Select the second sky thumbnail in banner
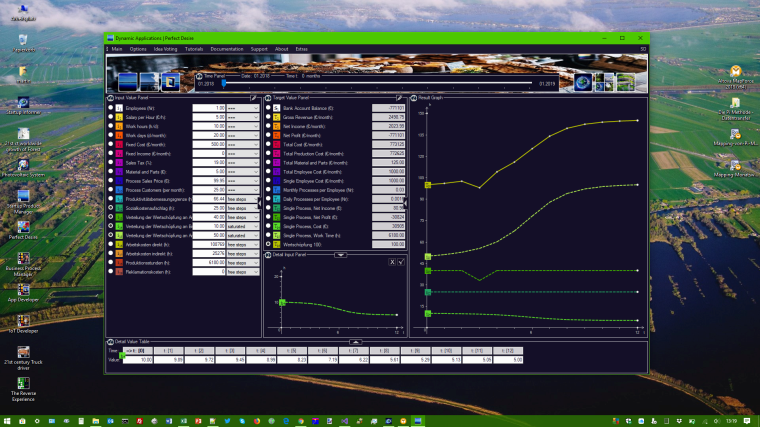 tap(149, 82)
